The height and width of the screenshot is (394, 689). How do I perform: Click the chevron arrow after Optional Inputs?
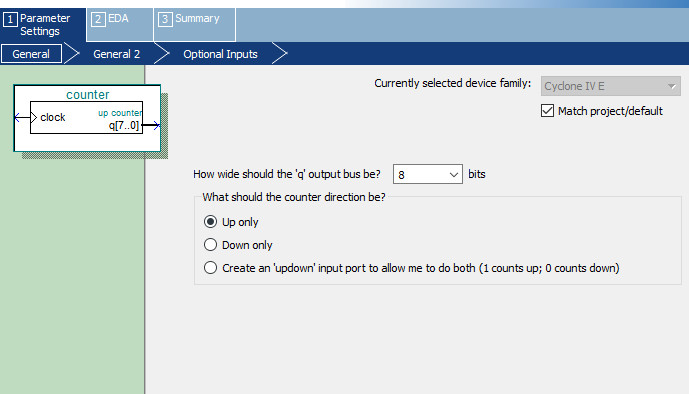tap(280, 54)
